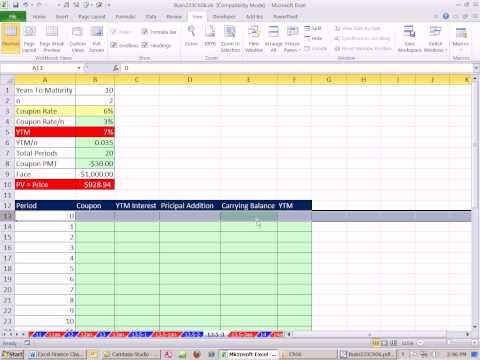Open the Review tab
The image size is (480, 360).
(x=174, y=16)
